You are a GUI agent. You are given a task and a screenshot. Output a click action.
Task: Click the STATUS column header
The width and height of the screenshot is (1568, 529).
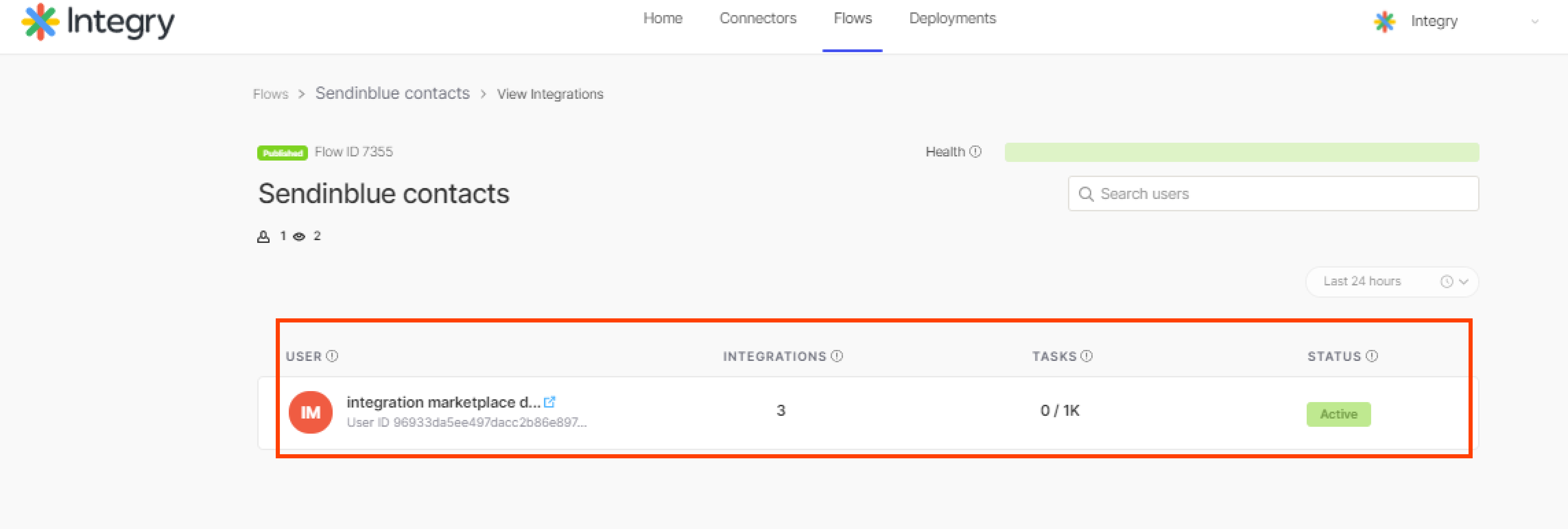pos(1334,356)
